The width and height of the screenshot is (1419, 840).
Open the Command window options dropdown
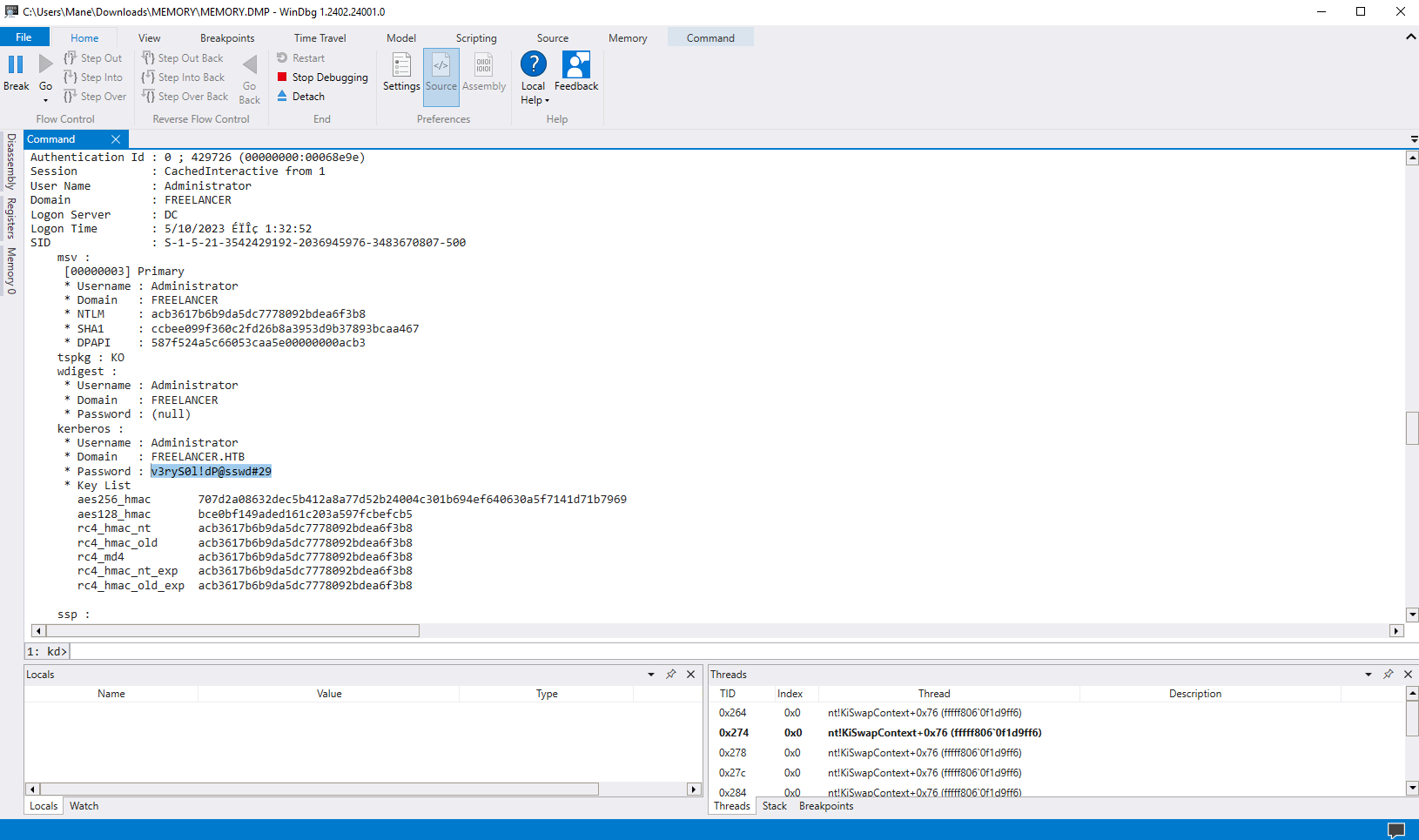(1414, 139)
